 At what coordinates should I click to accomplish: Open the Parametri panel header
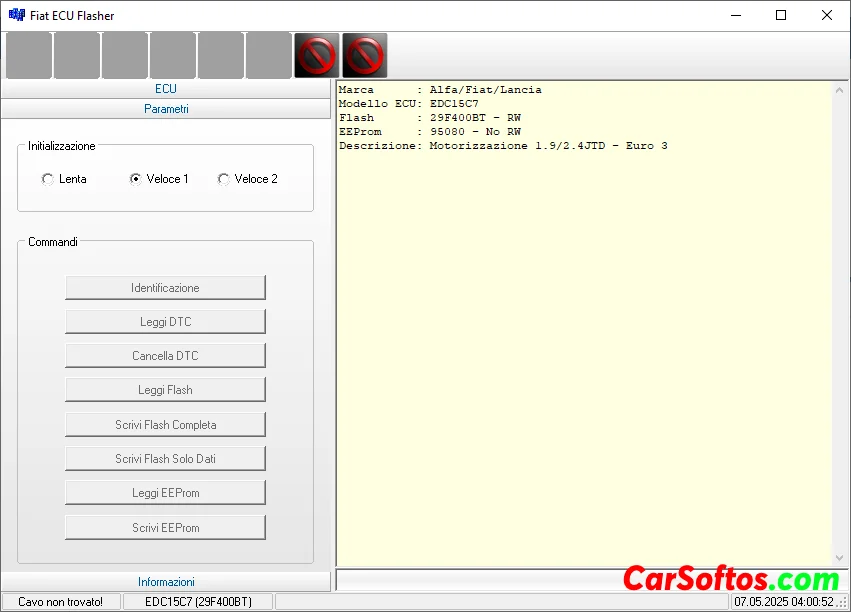166,109
